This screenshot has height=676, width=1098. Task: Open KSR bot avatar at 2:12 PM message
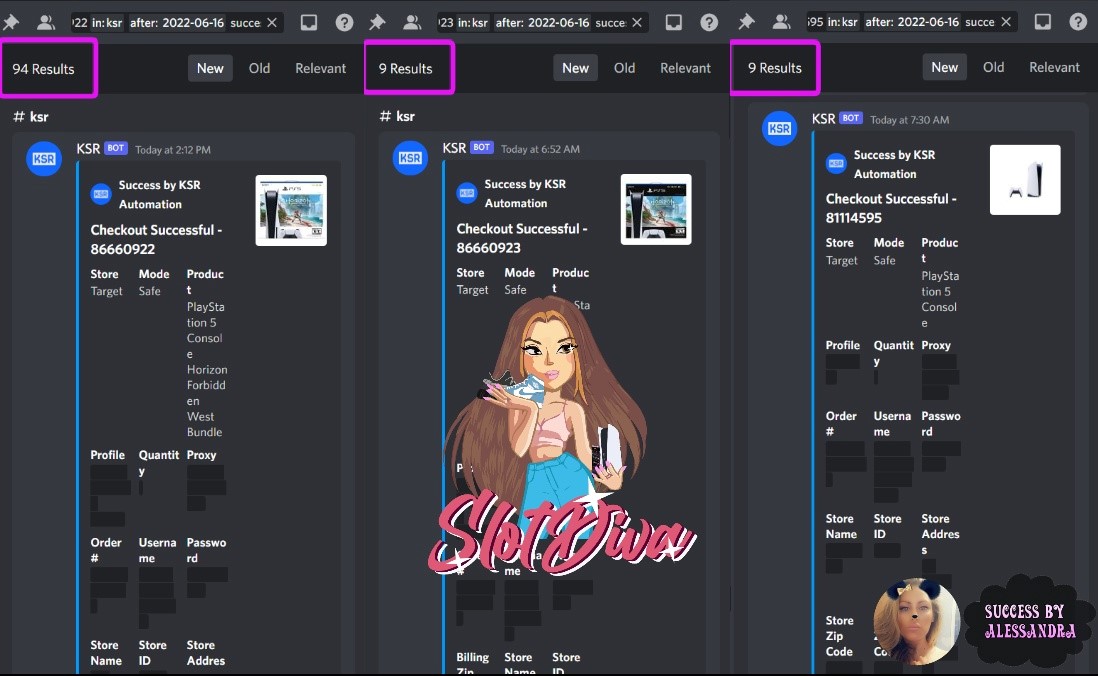pos(44,159)
